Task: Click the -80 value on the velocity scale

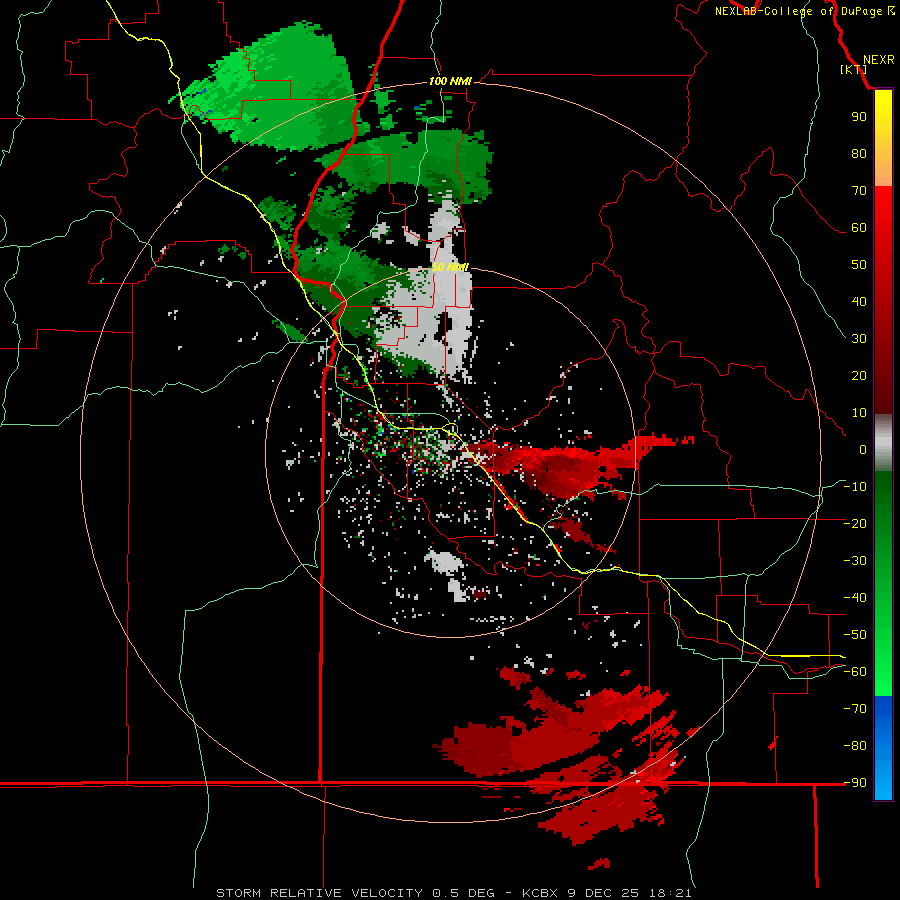Action: [x=855, y=746]
